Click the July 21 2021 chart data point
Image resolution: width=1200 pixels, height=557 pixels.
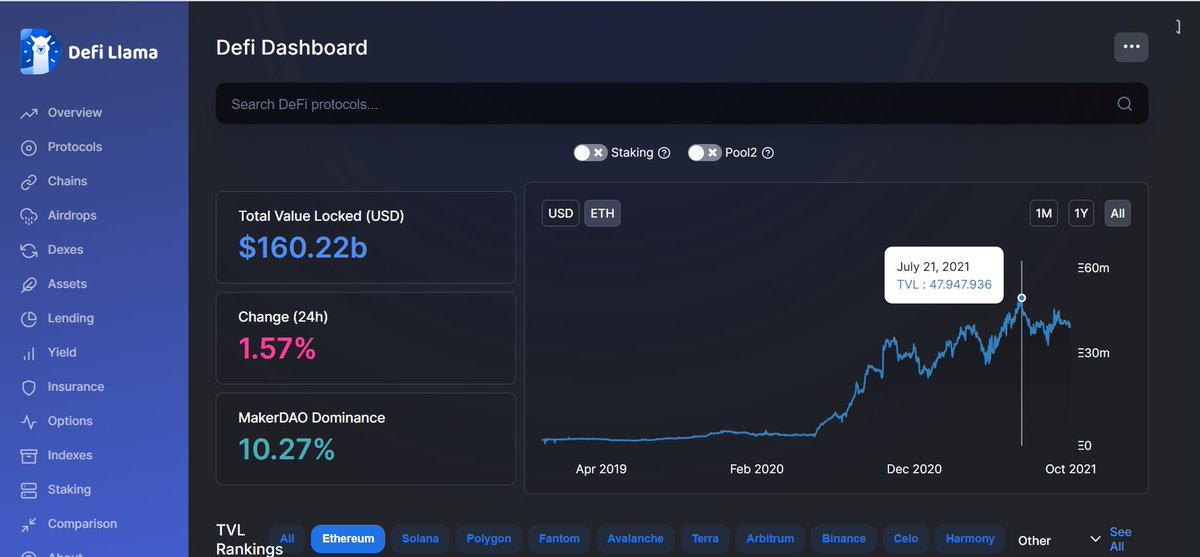[x=1021, y=298]
